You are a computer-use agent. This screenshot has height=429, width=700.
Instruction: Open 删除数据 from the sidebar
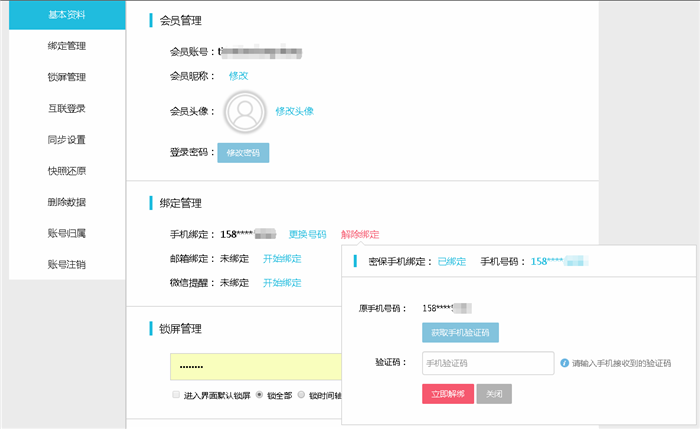67,202
